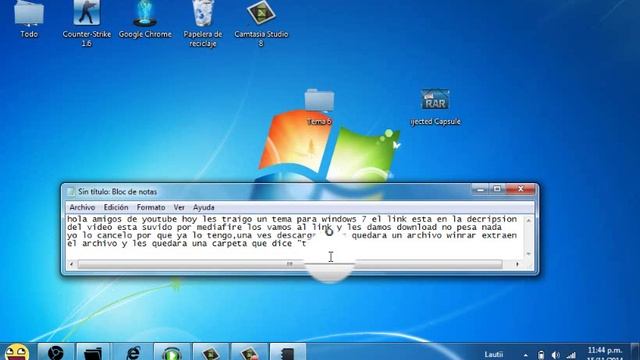Open the green media player taskbar icon
The image size is (640, 360).
pyautogui.click(x=171, y=352)
